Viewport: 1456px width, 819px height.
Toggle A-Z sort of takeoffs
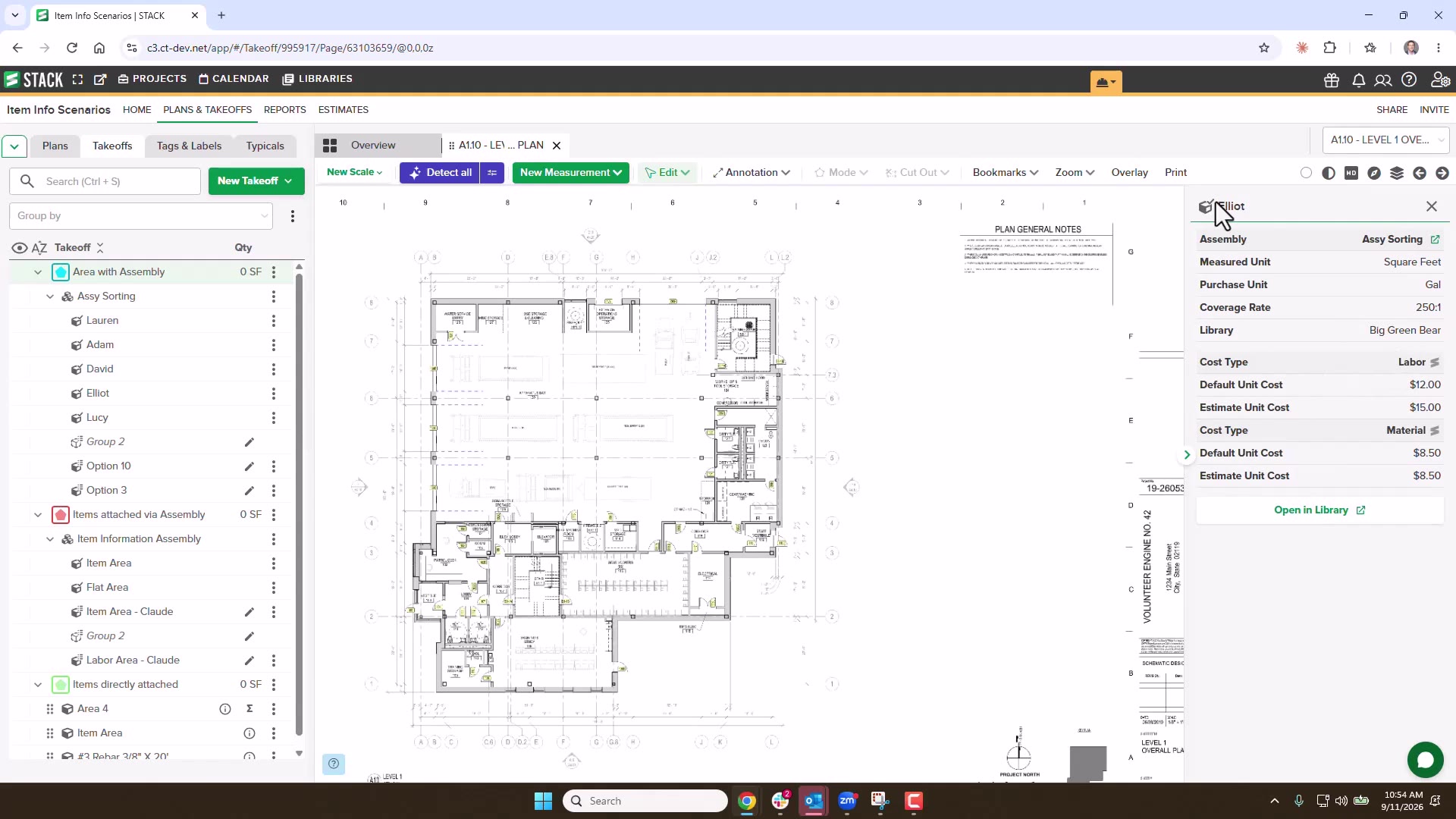[x=39, y=248]
